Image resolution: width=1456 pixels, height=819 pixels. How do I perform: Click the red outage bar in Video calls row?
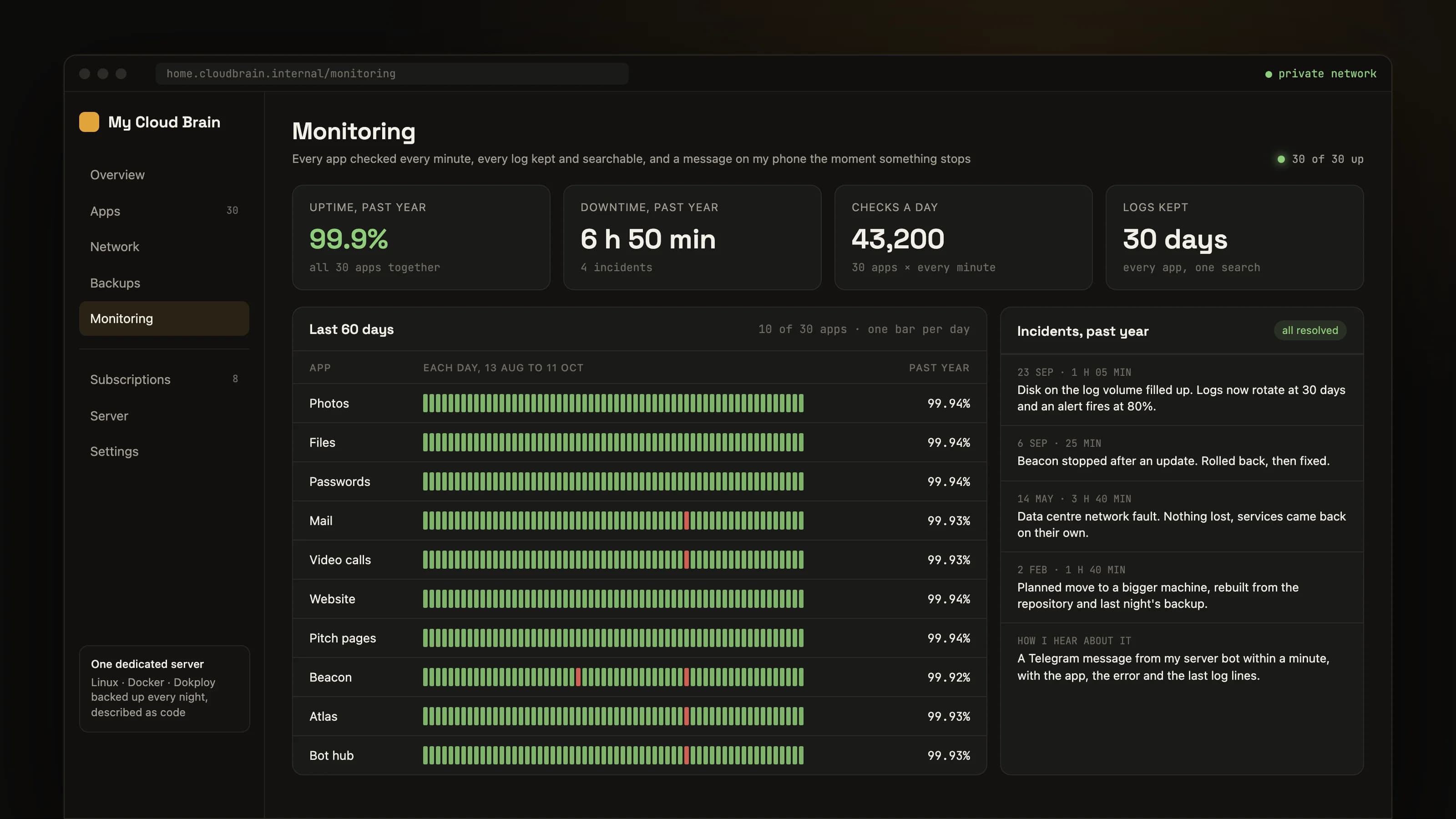(686, 560)
